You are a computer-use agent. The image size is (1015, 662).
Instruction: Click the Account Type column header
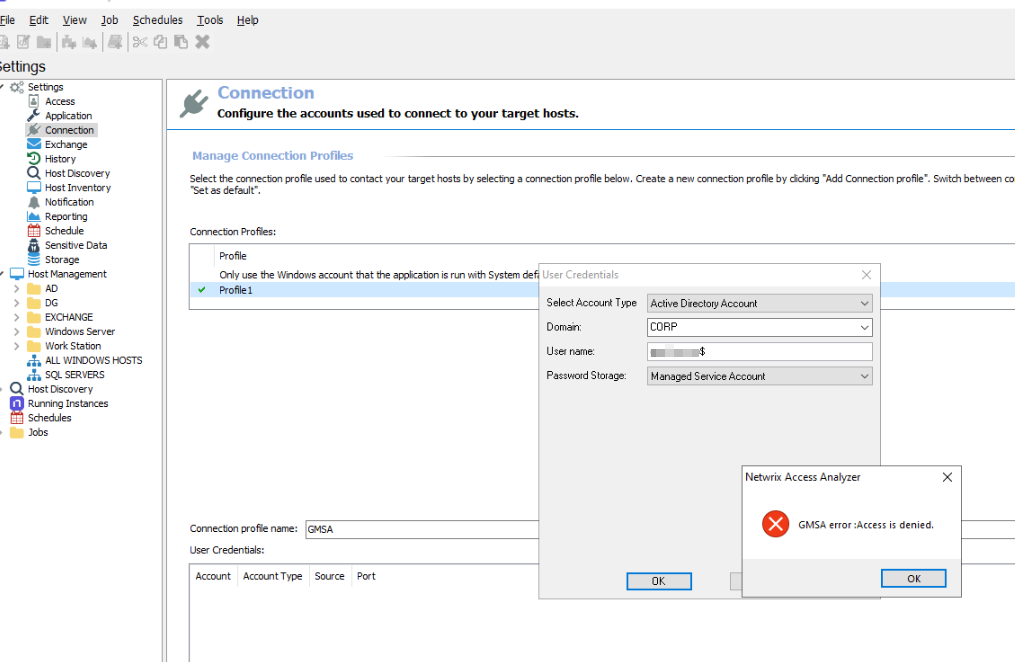273,576
